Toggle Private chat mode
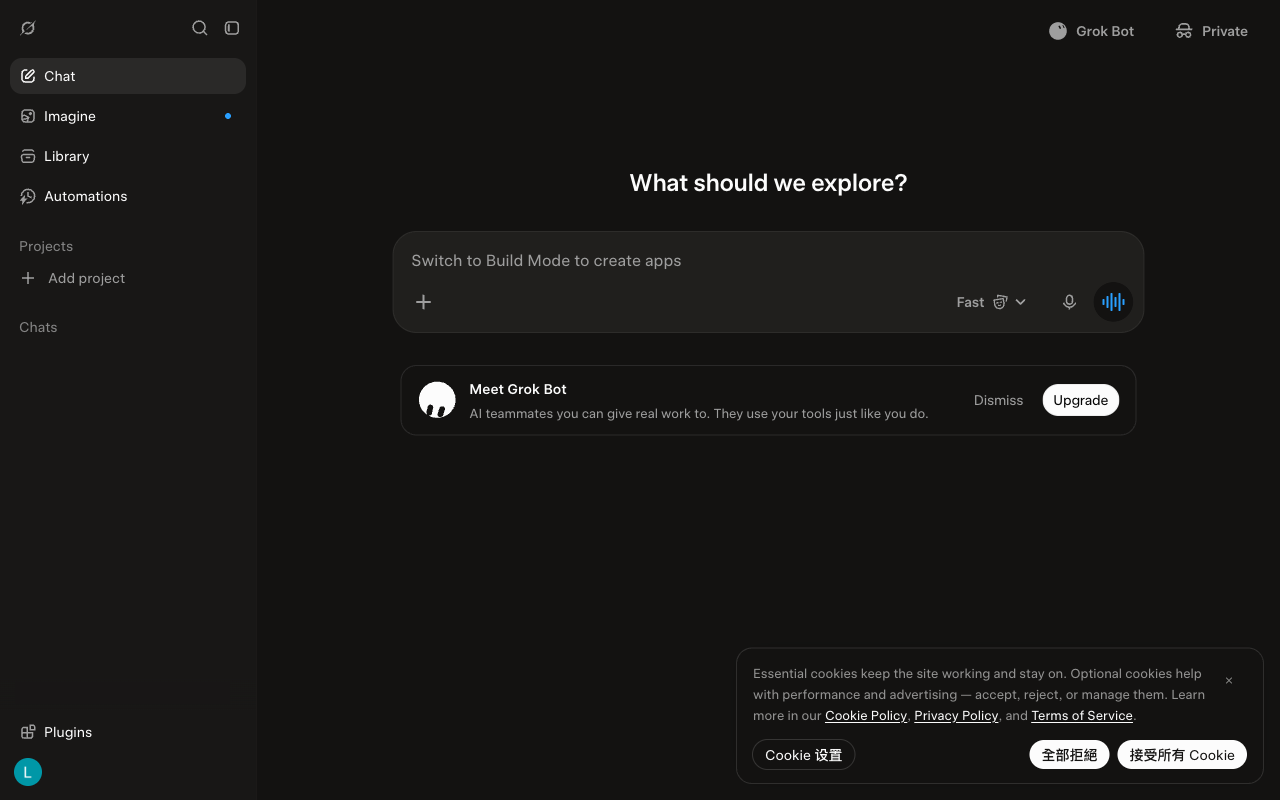 (x=1211, y=31)
